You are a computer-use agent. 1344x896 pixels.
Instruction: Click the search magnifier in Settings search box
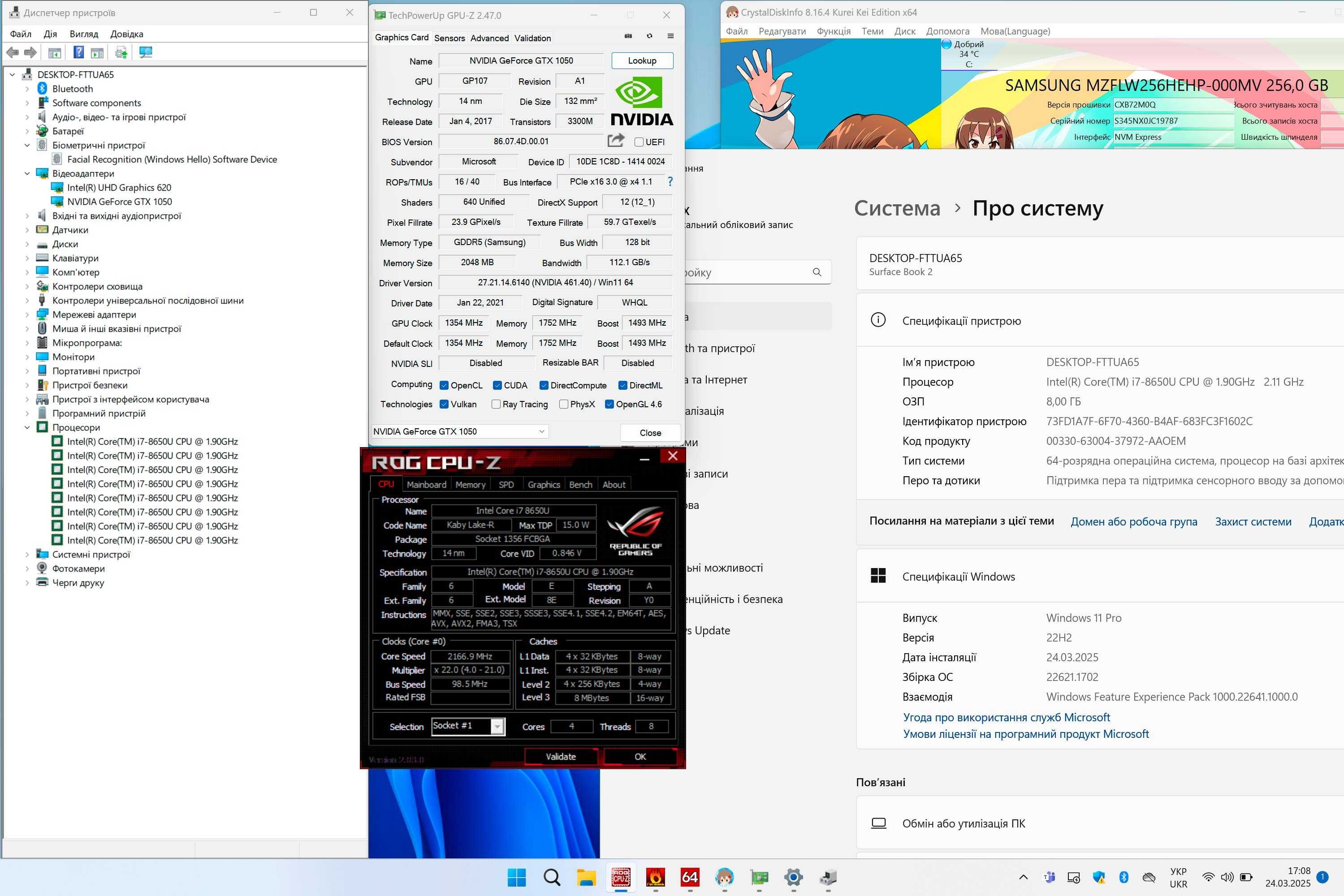(x=817, y=272)
